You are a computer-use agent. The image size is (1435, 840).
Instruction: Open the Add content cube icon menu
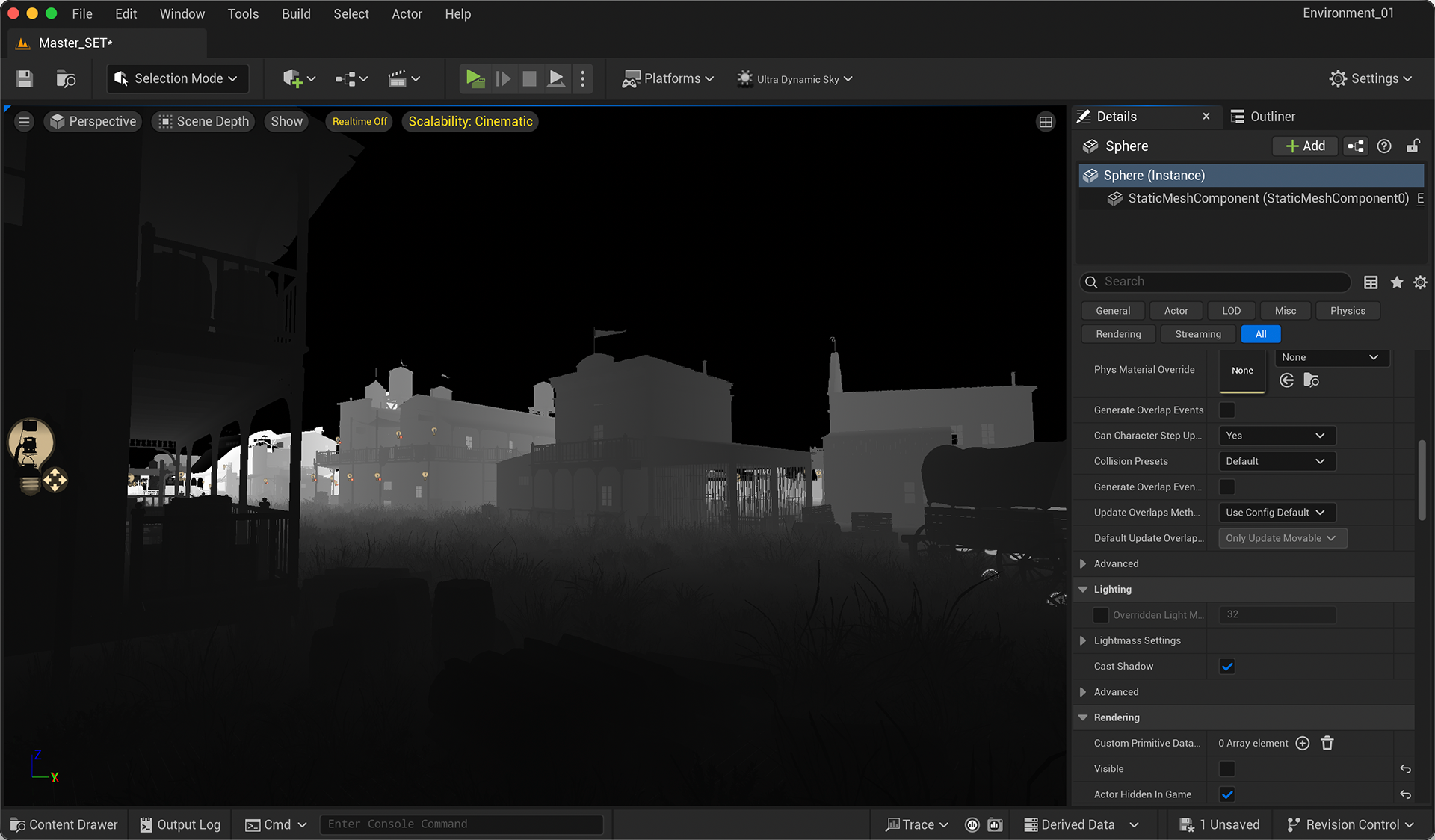coord(299,78)
